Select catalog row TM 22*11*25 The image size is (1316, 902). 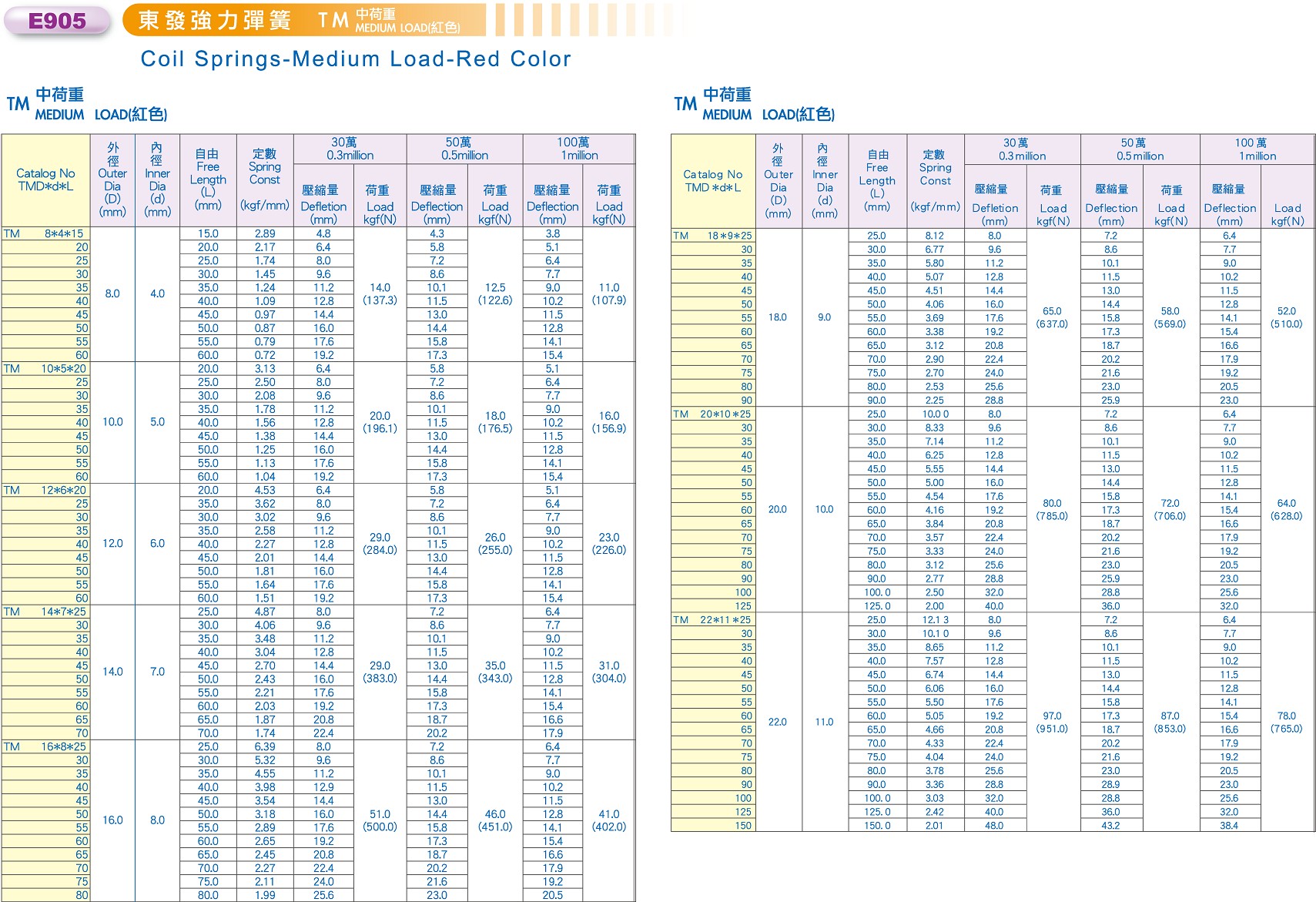pos(713,619)
